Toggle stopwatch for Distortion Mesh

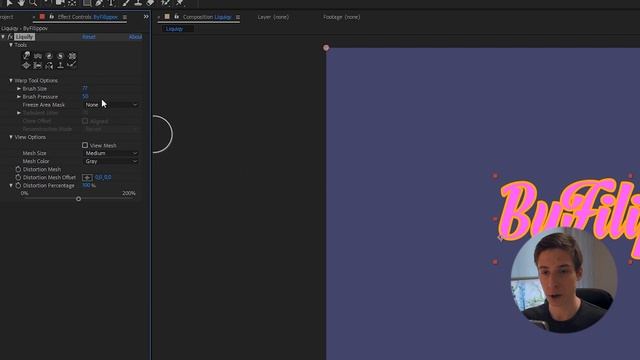coord(18,169)
